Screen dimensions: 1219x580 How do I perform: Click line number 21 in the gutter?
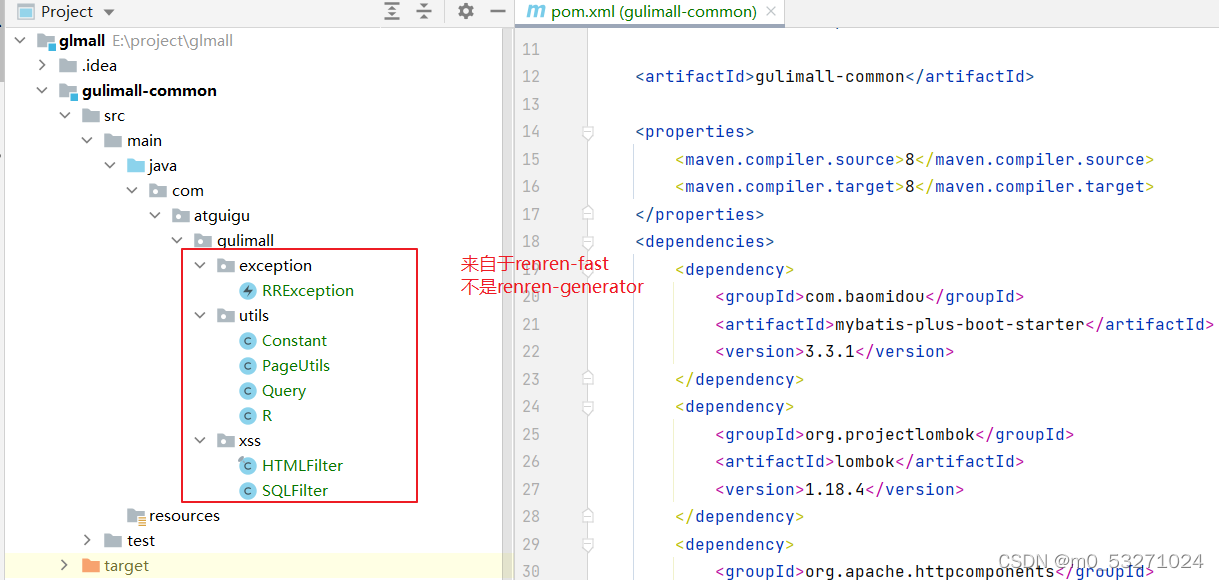coord(530,325)
